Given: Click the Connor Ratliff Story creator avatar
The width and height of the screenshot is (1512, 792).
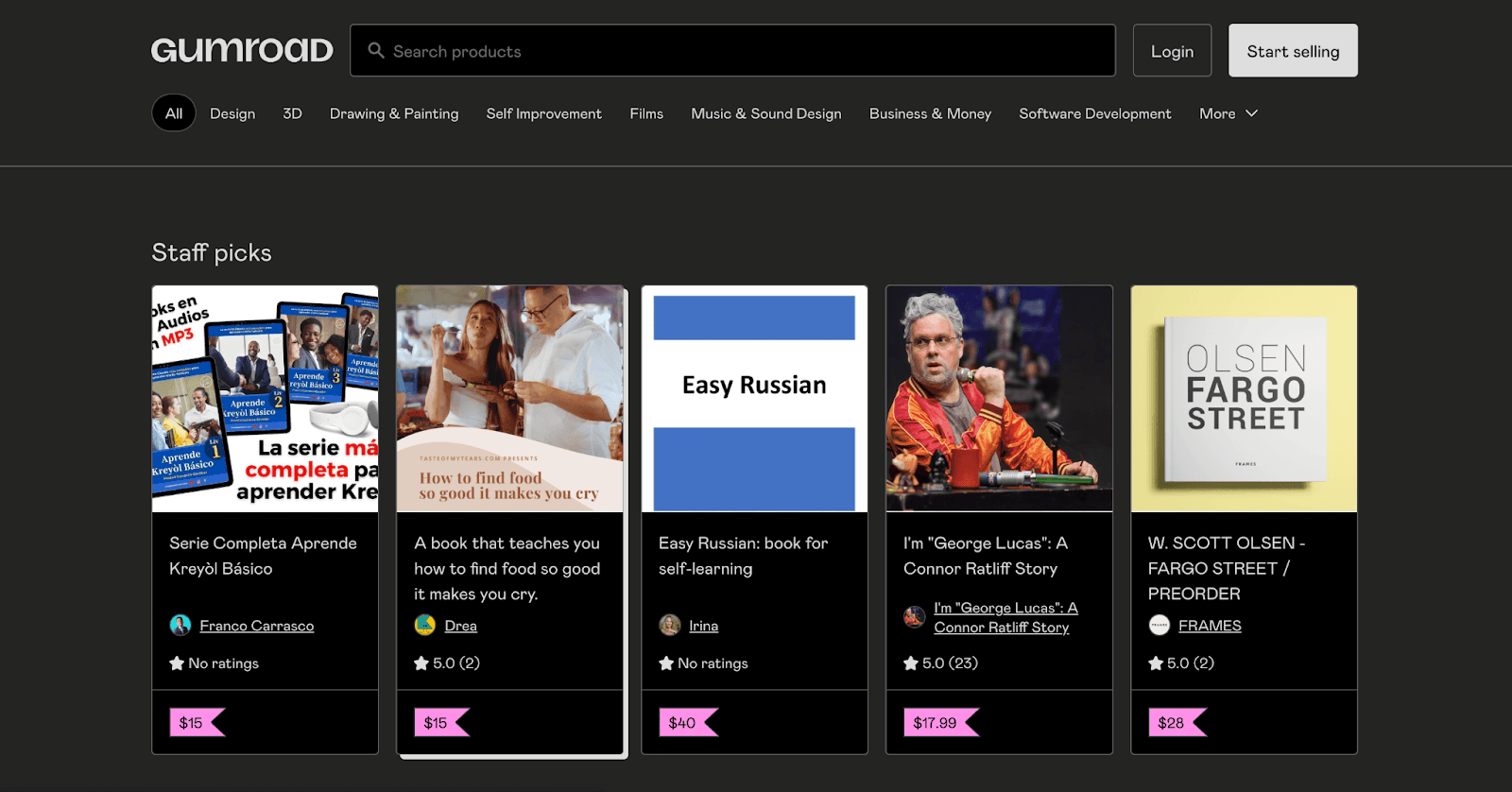Looking at the screenshot, I should point(914,617).
